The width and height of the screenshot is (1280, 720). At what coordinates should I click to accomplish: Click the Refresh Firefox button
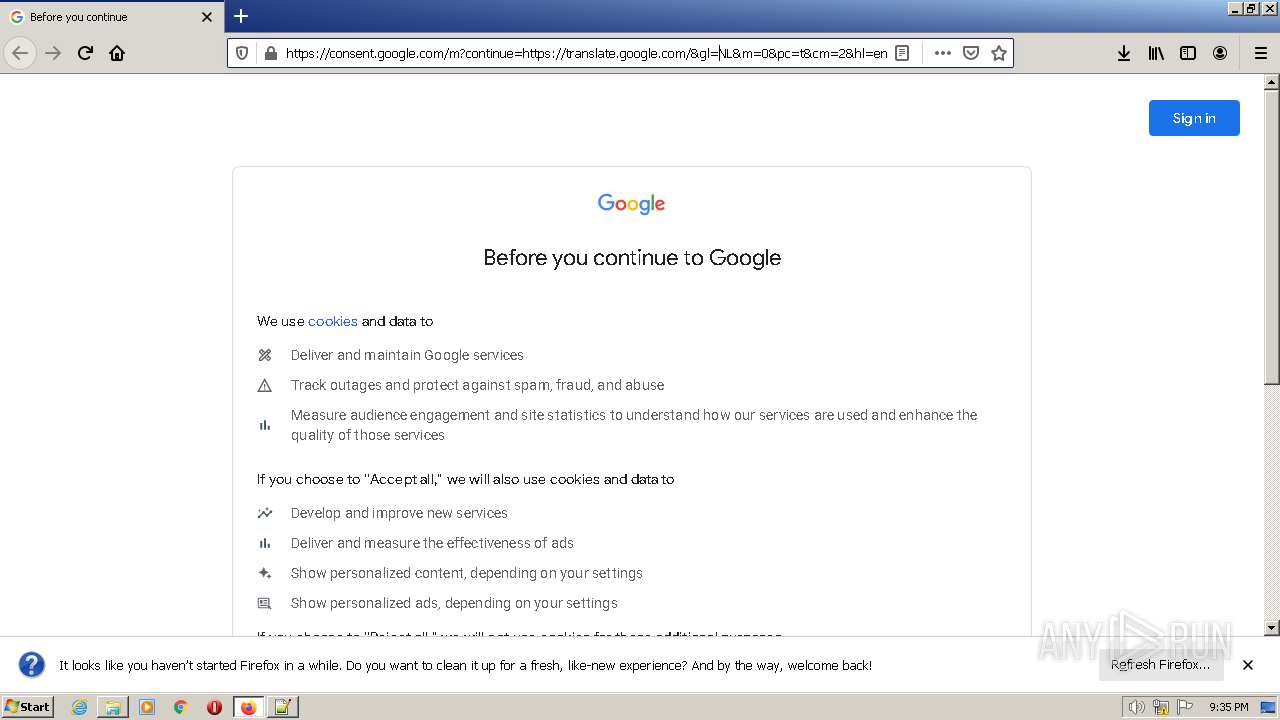click(1160, 665)
